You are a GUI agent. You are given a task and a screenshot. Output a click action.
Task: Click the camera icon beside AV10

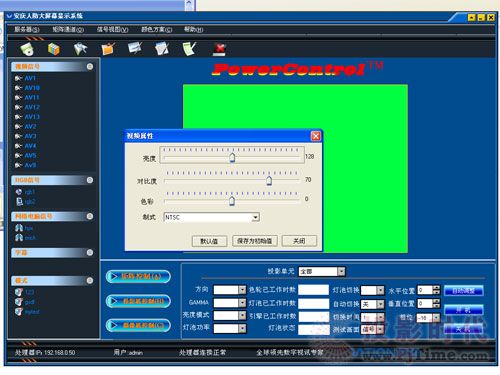18,88
